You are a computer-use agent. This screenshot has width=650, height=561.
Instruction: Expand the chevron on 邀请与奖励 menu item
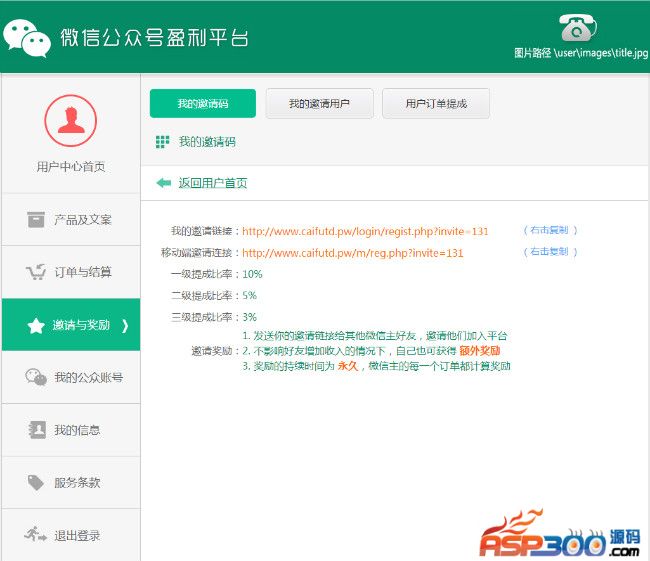pyautogui.click(x=124, y=325)
